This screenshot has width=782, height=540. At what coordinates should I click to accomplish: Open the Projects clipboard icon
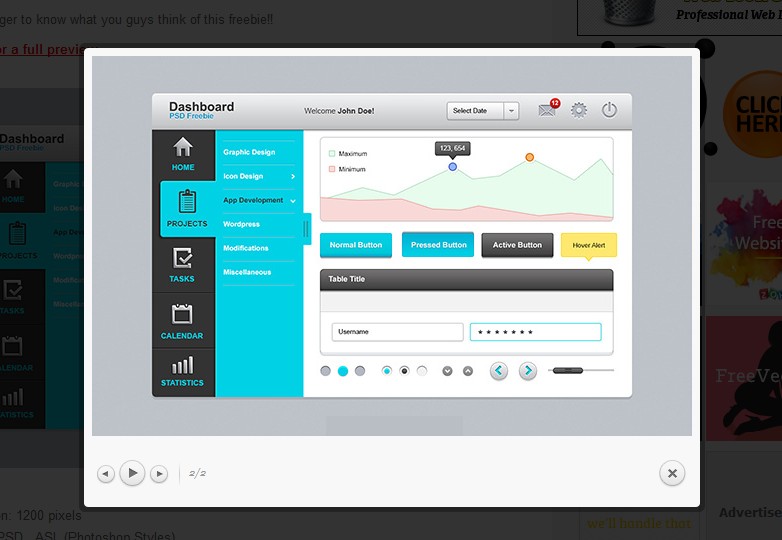[x=186, y=202]
